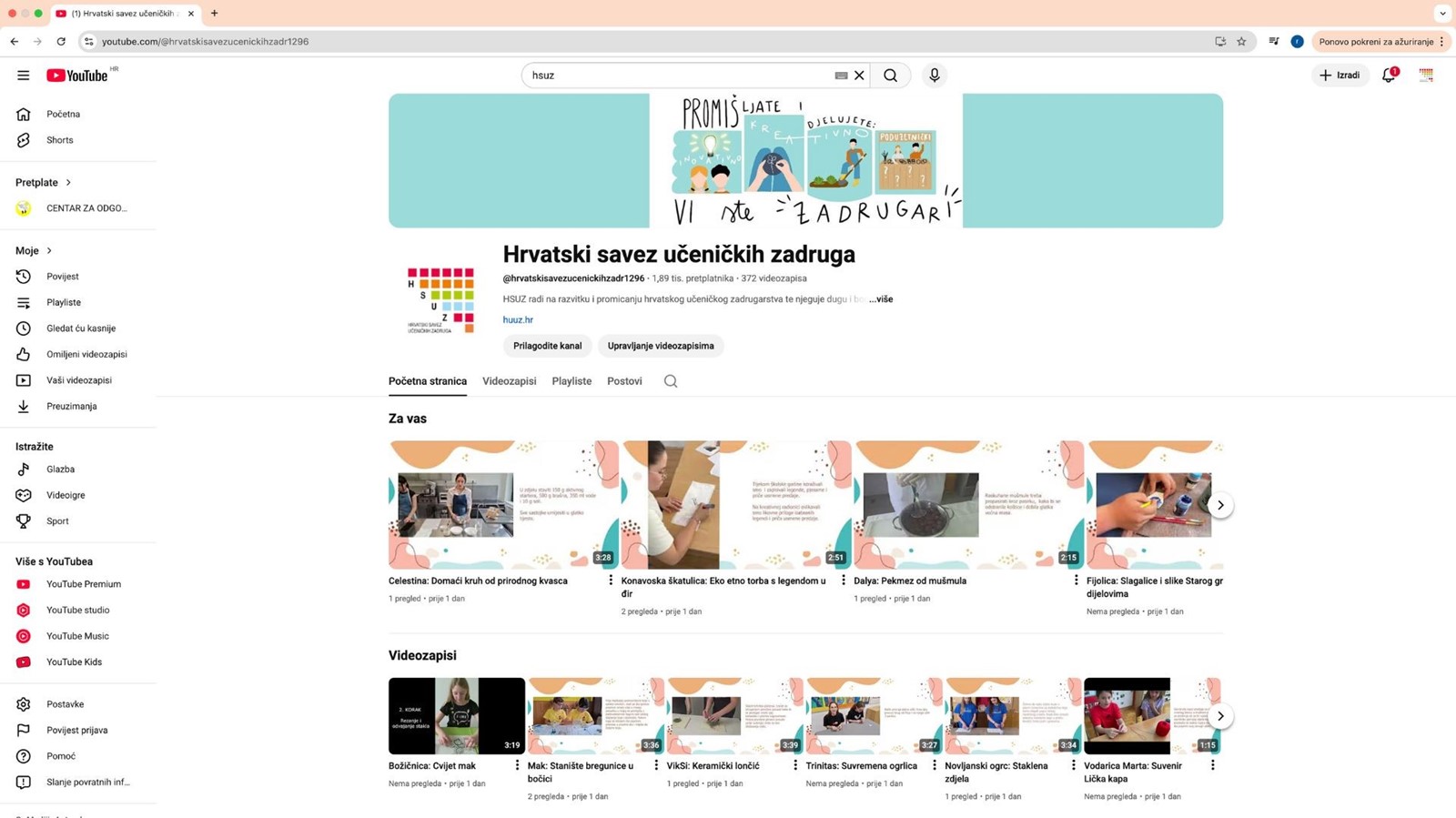1456x818 pixels.
Task: Search within the channel using magnifier
Action: (x=671, y=381)
